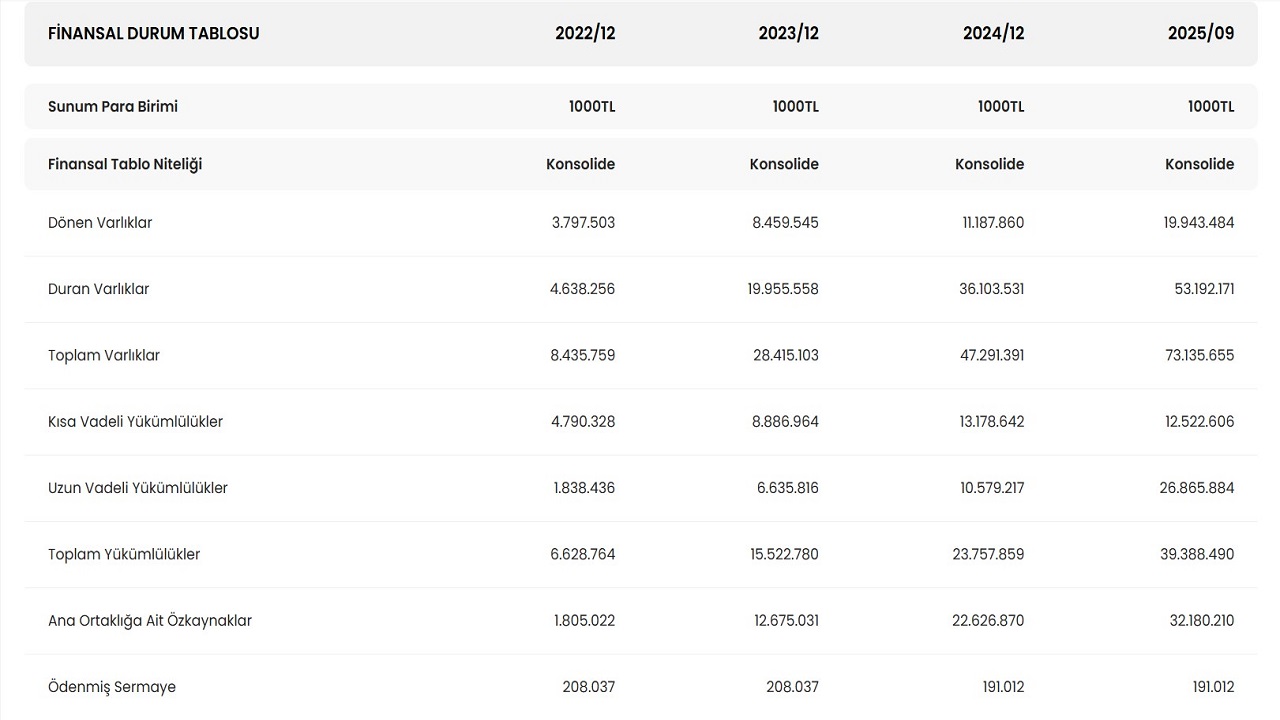The height and width of the screenshot is (720, 1280).
Task: Click the FİNANSAL DURUM TABLOSU table heading
Action: [153, 33]
